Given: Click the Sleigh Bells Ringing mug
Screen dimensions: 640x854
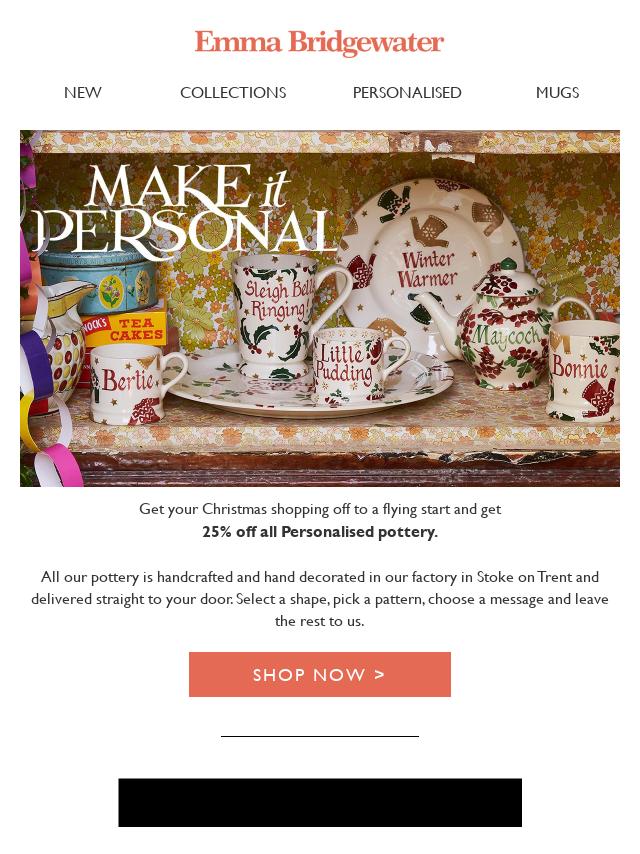Looking at the screenshot, I should click(x=283, y=316).
